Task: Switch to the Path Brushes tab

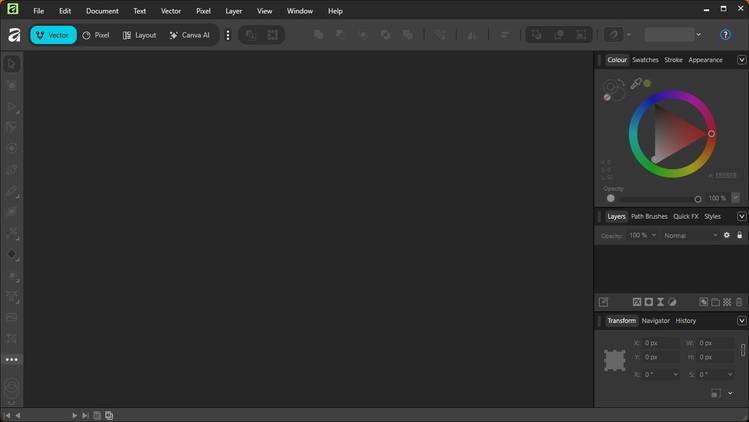Action: click(x=649, y=216)
